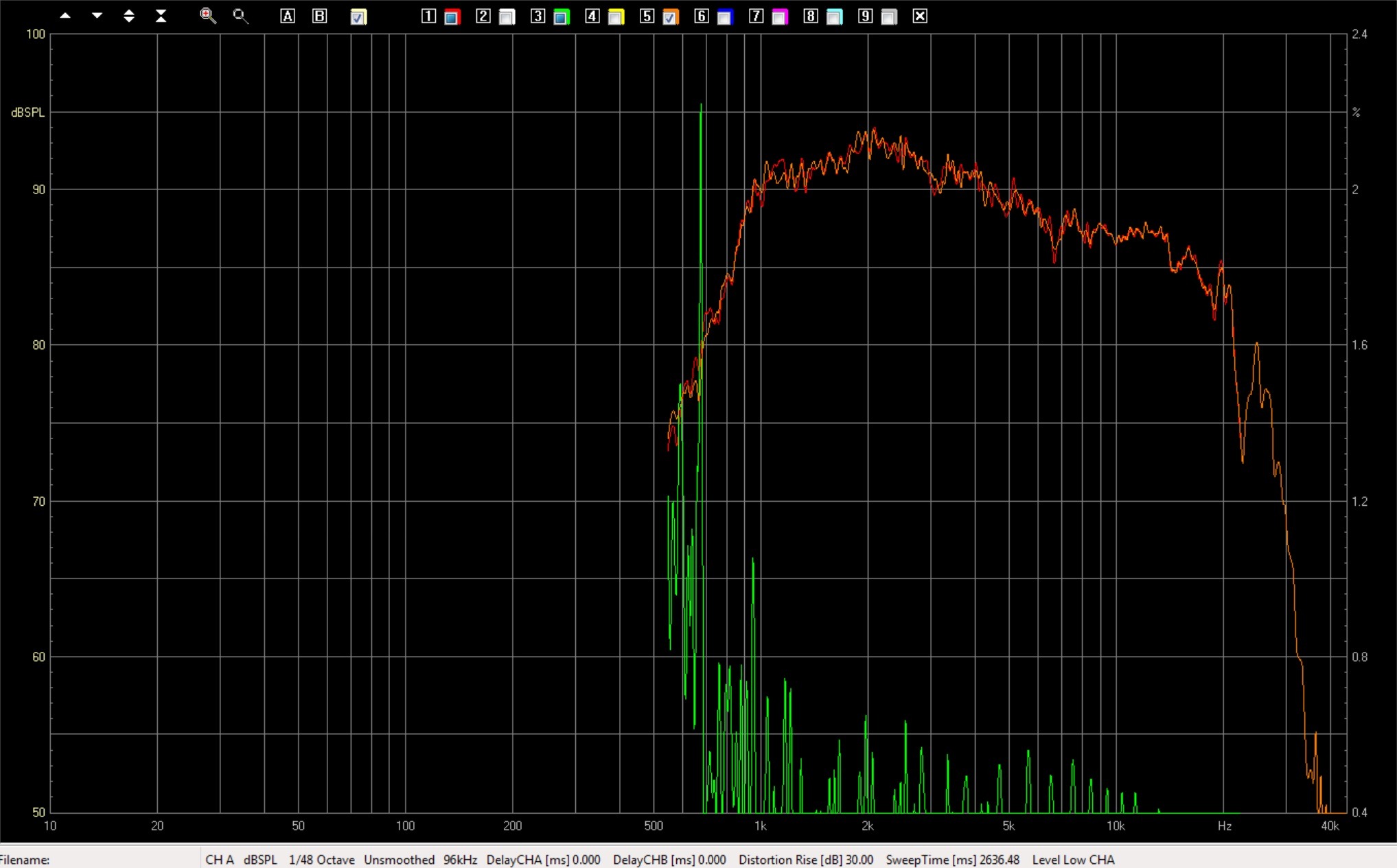Toggle the yellow checkbox after channel B
The image size is (1397, 868).
pyautogui.click(x=358, y=16)
